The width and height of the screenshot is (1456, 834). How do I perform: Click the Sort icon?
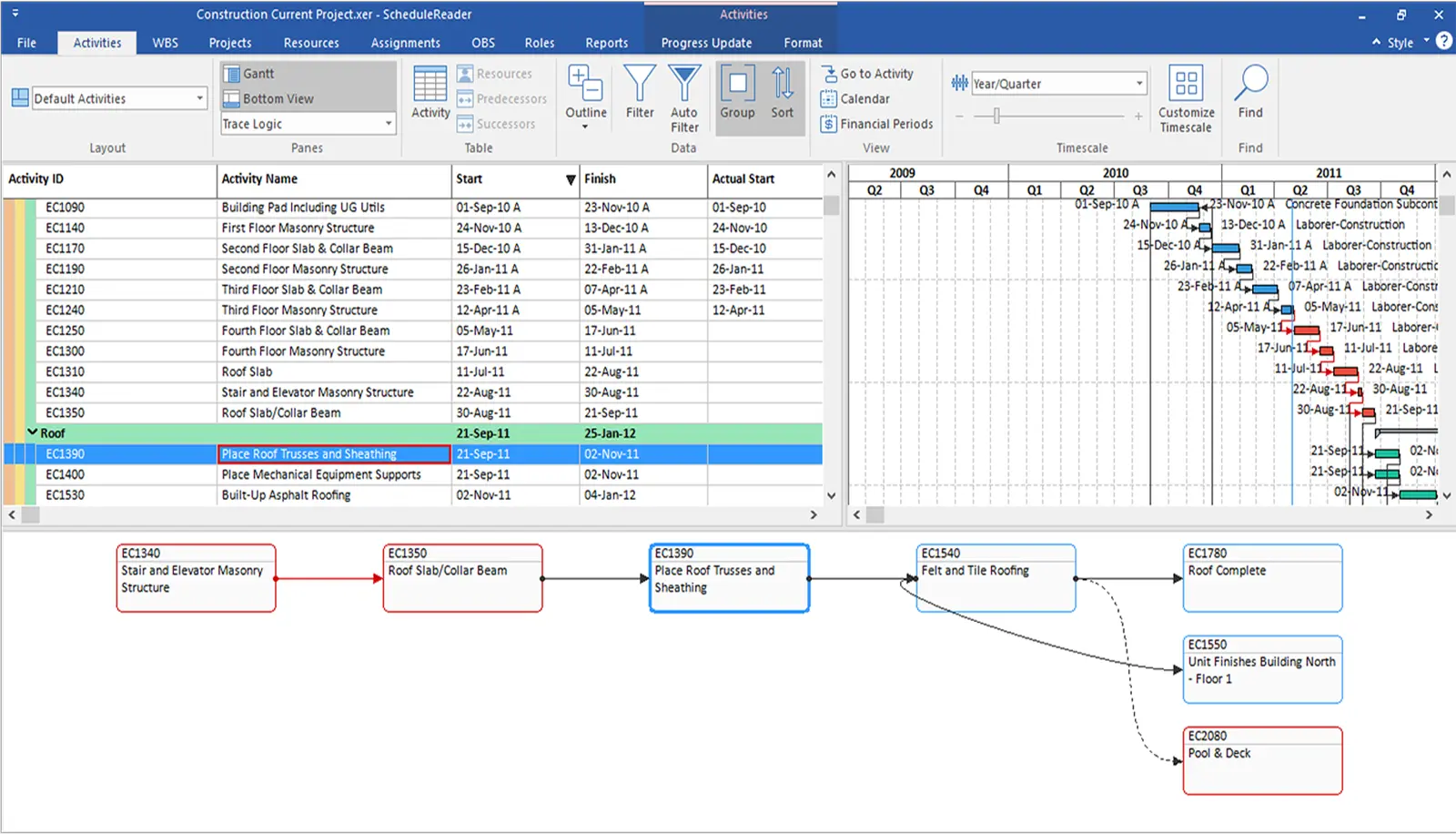[x=782, y=91]
